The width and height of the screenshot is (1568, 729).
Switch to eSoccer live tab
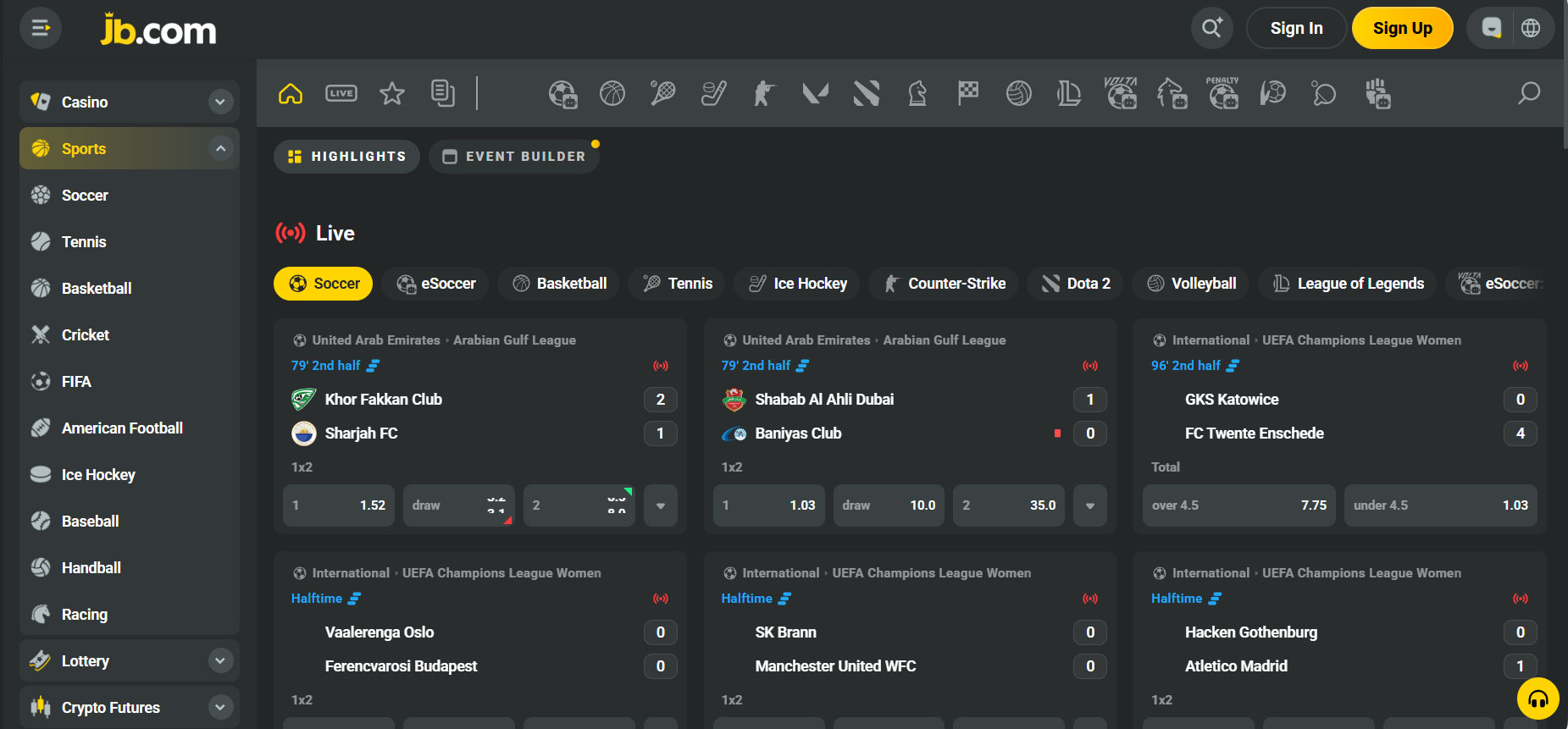[435, 284]
